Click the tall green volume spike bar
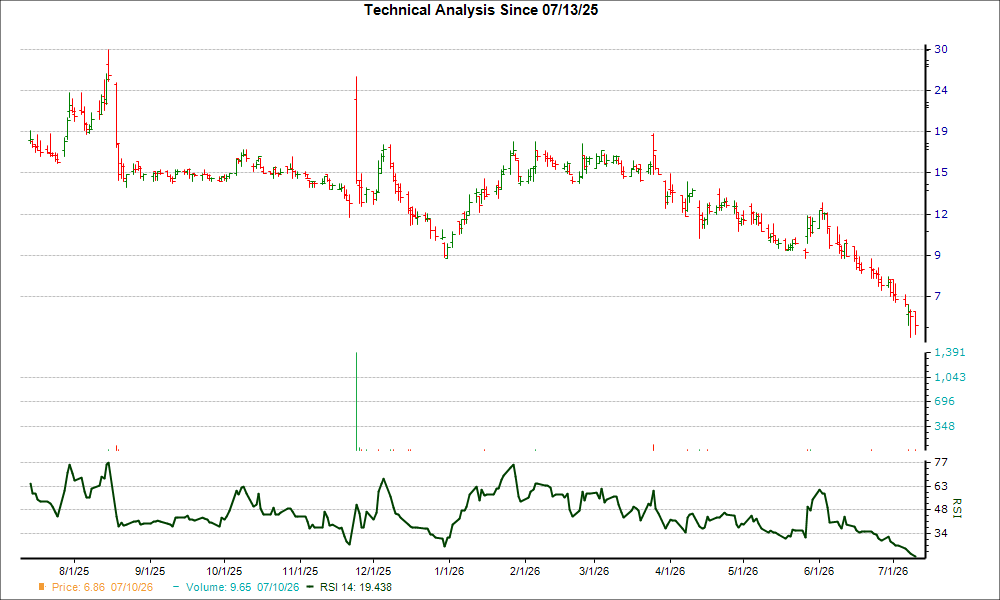The height and width of the screenshot is (600, 1000). (356, 402)
